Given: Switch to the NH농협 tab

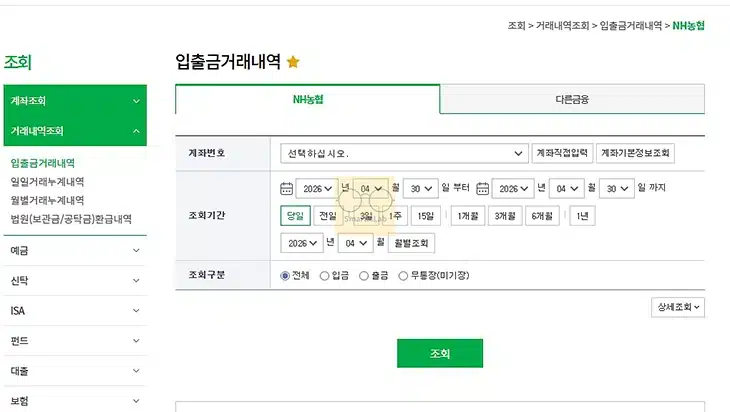Looking at the screenshot, I should (307, 99).
